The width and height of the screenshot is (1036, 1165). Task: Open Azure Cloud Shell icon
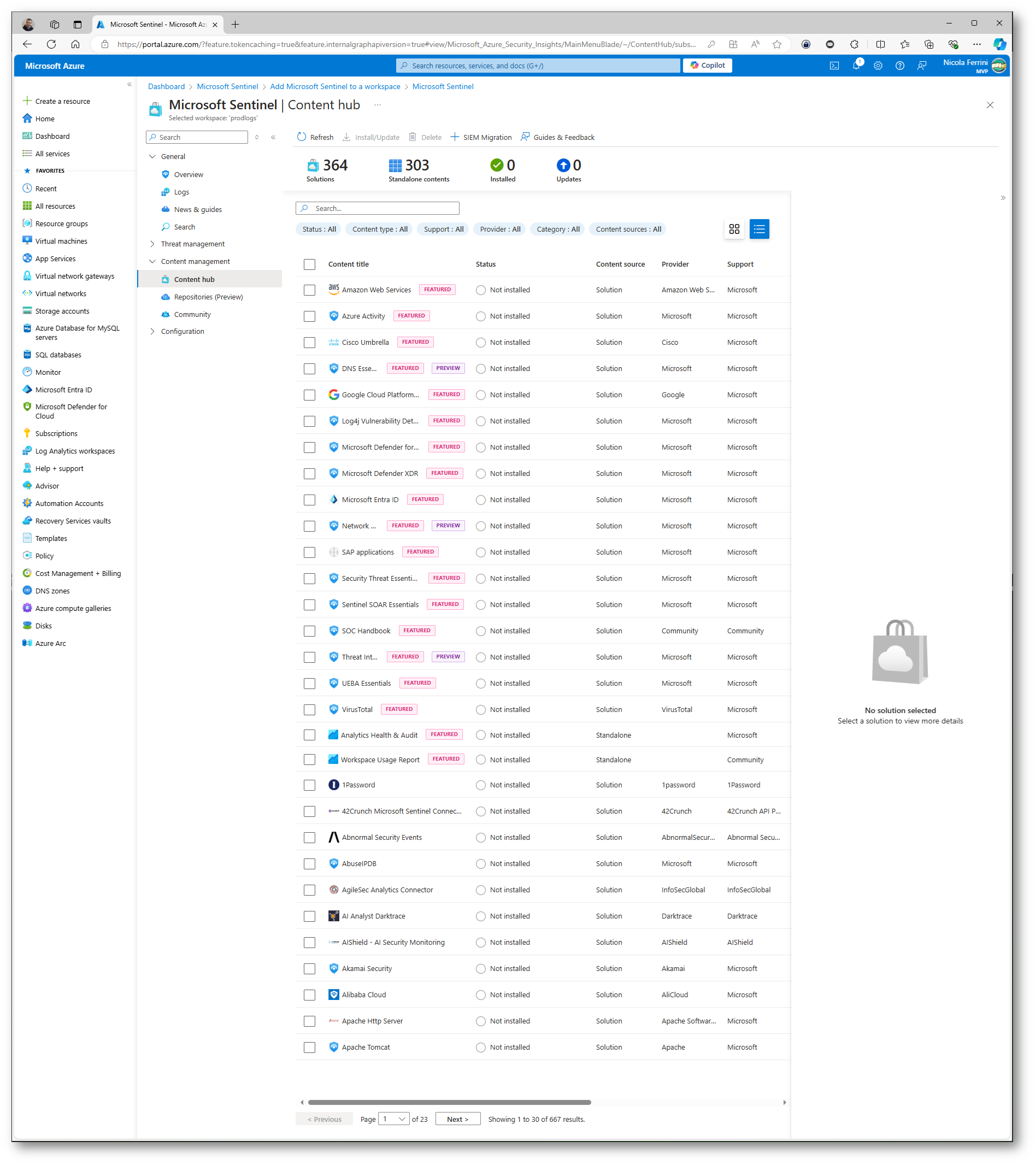834,66
